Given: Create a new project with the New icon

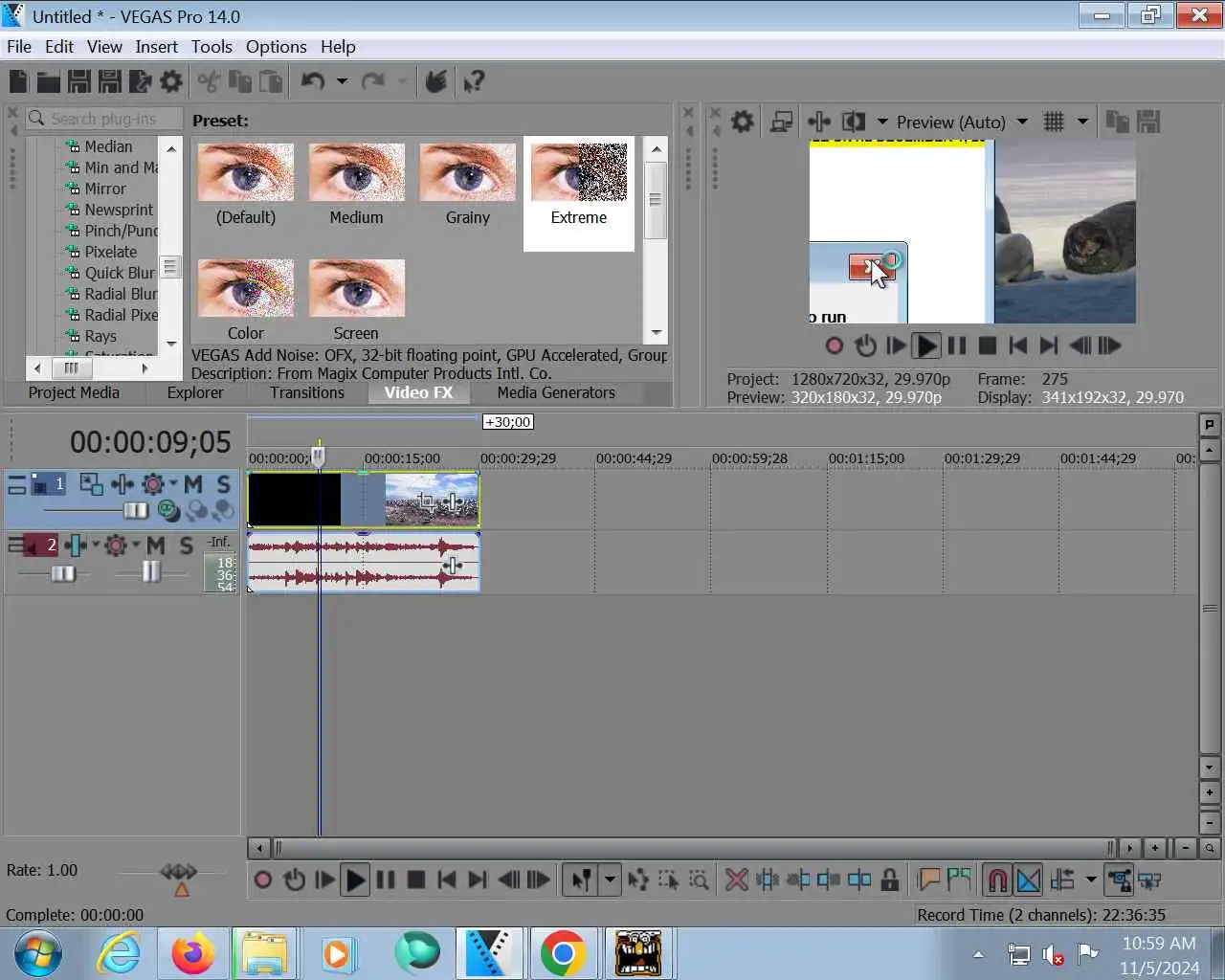Looking at the screenshot, I should coord(18,82).
